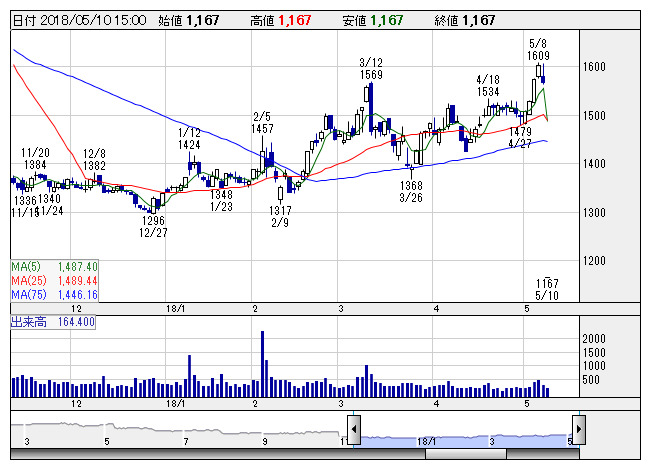The height and width of the screenshot is (469, 652).
Task: Select the MA(25) legend entry
Action: tap(54, 281)
